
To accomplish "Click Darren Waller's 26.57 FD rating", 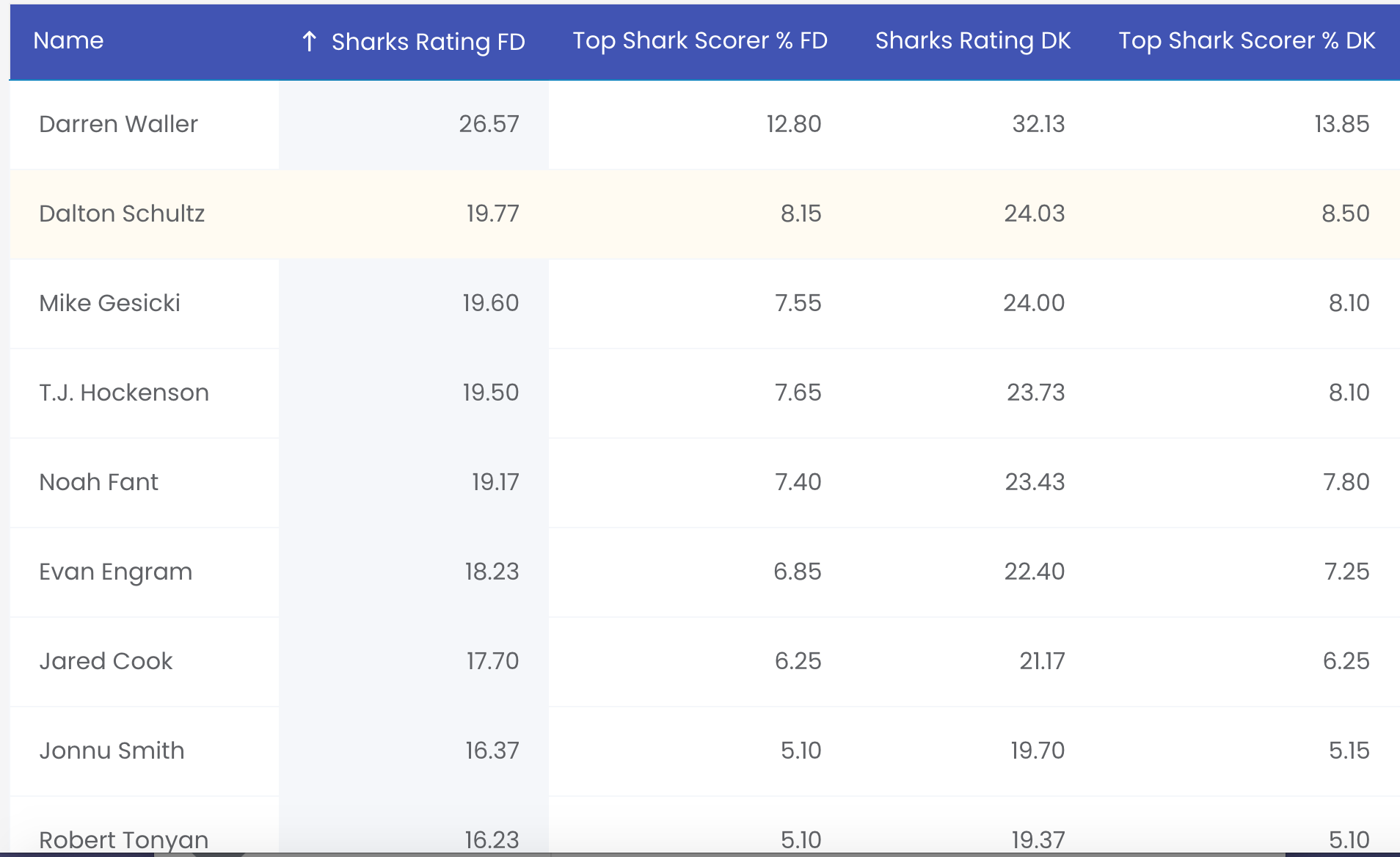I will (x=489, y=124).
